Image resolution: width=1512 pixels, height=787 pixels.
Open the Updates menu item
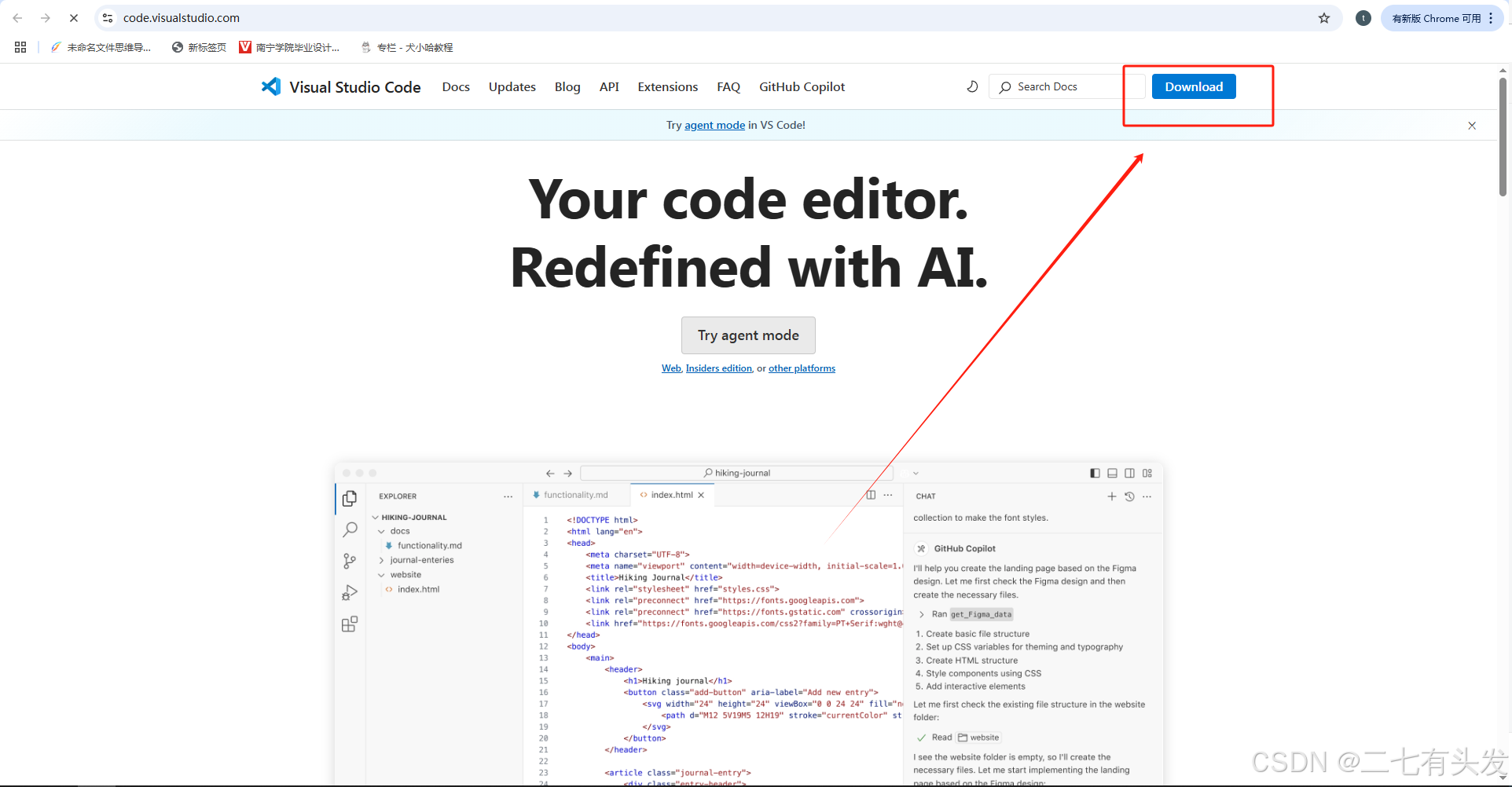pos(512,86)
